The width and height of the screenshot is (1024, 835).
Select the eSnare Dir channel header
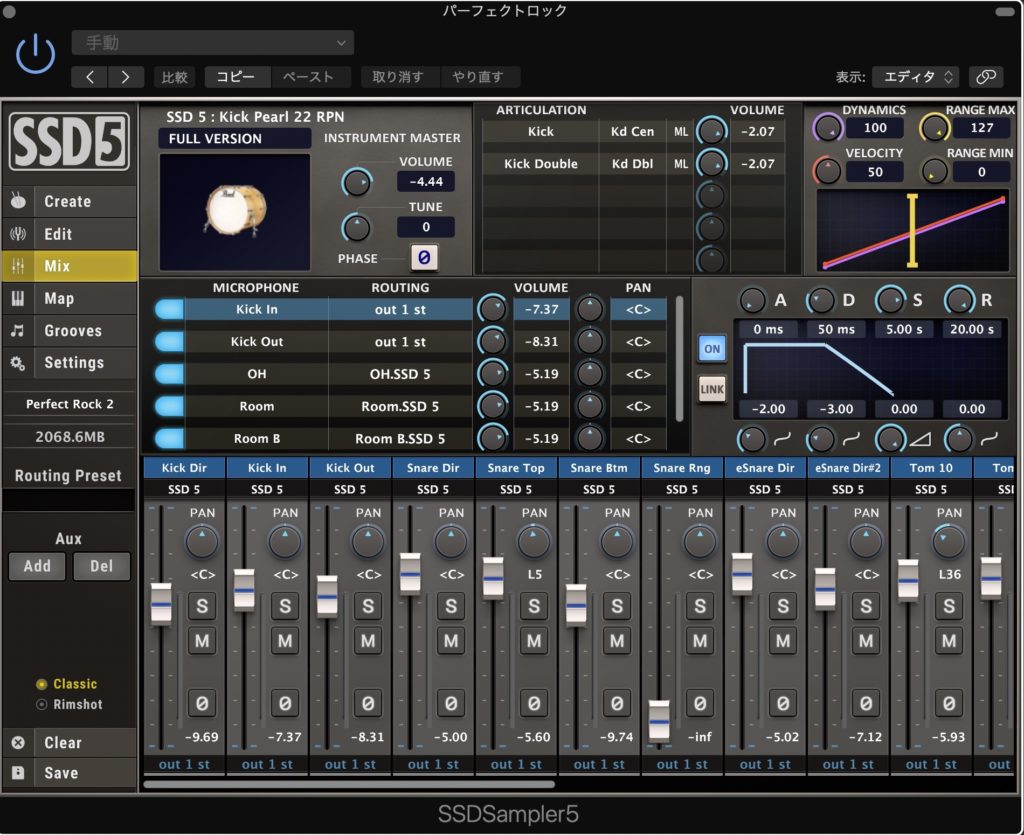764,467
